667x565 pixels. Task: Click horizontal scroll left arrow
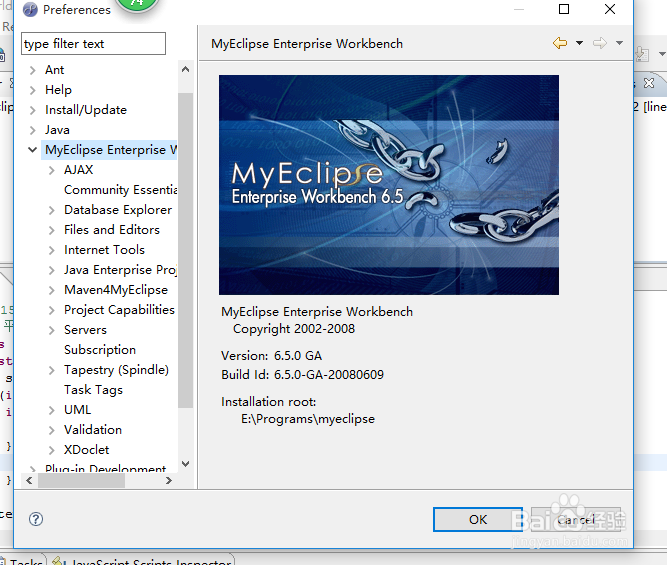point(29,481)
